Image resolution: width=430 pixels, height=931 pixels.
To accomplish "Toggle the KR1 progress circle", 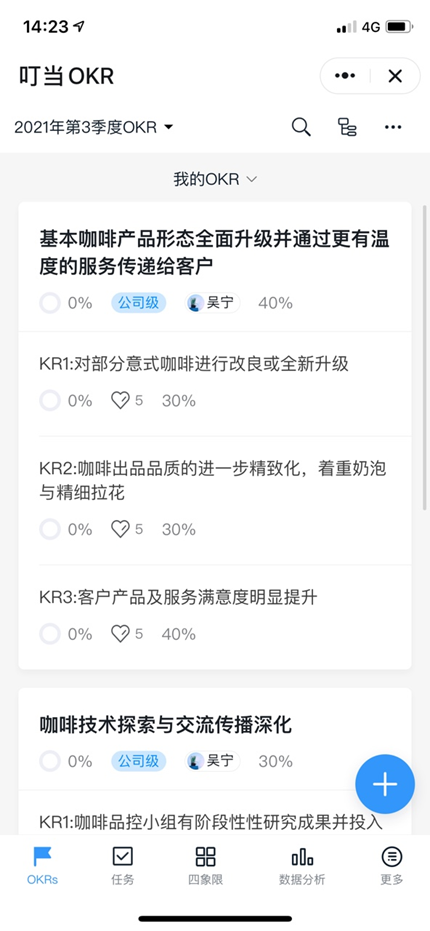I will coord(50,401).
